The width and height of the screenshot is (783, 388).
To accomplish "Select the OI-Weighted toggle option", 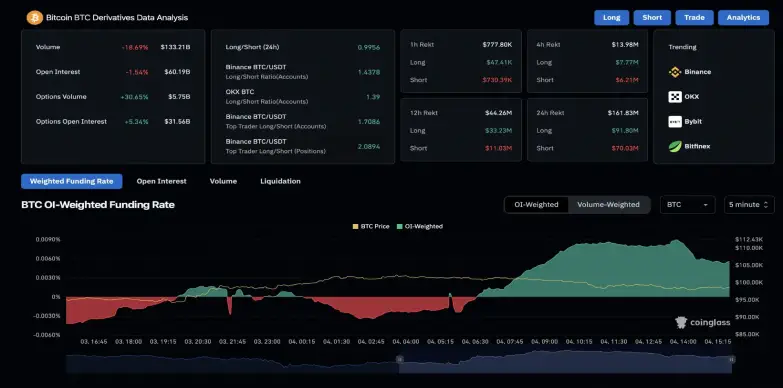I will 536,205.
